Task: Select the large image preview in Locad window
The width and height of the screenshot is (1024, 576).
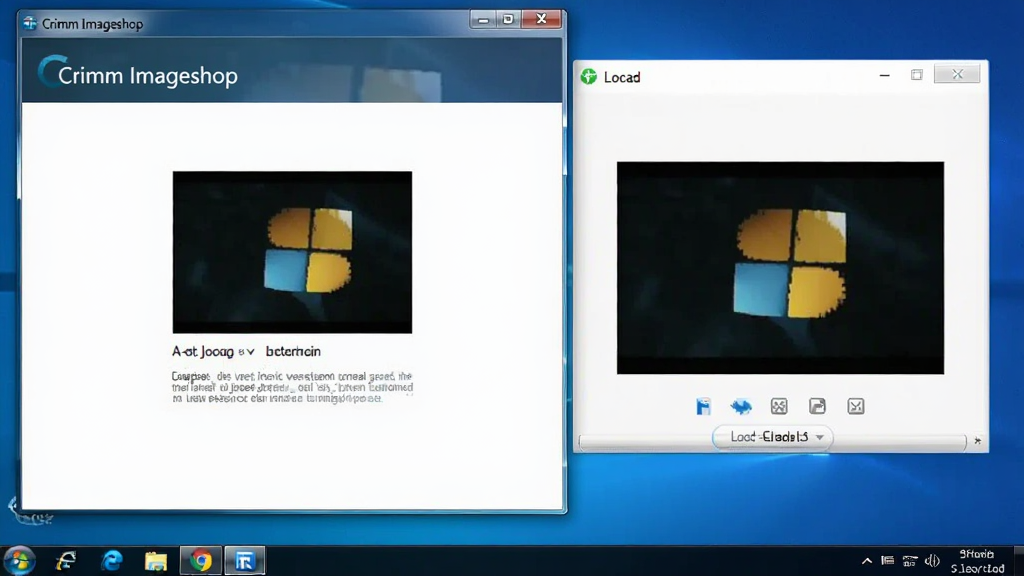Action: (x=780, y=268)
